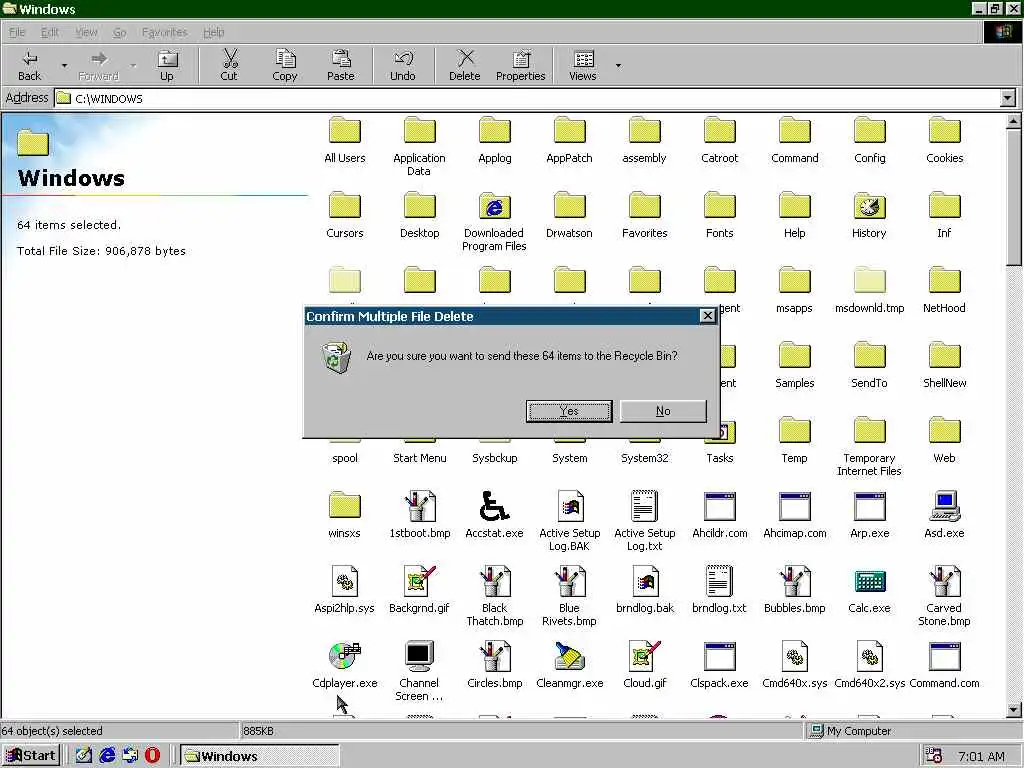Select the Downloaded Program Files folder
The width and height of the screenshot is (1024, 768).
coord(494,222)
